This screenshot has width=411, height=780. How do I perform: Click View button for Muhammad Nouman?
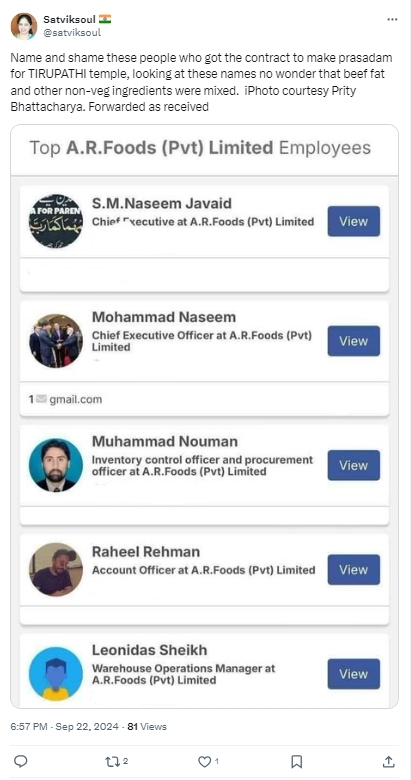click(353, 465)
